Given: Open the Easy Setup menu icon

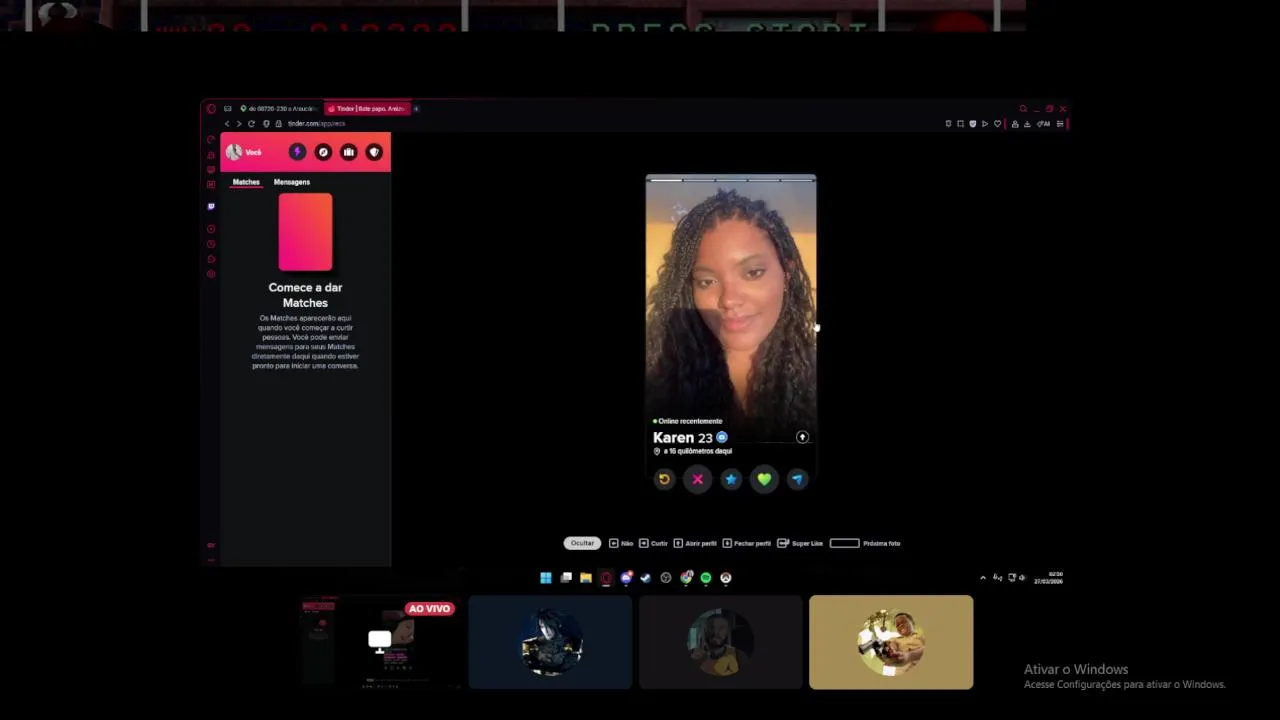Looking at the screenshot, I should click(1060, 124).
